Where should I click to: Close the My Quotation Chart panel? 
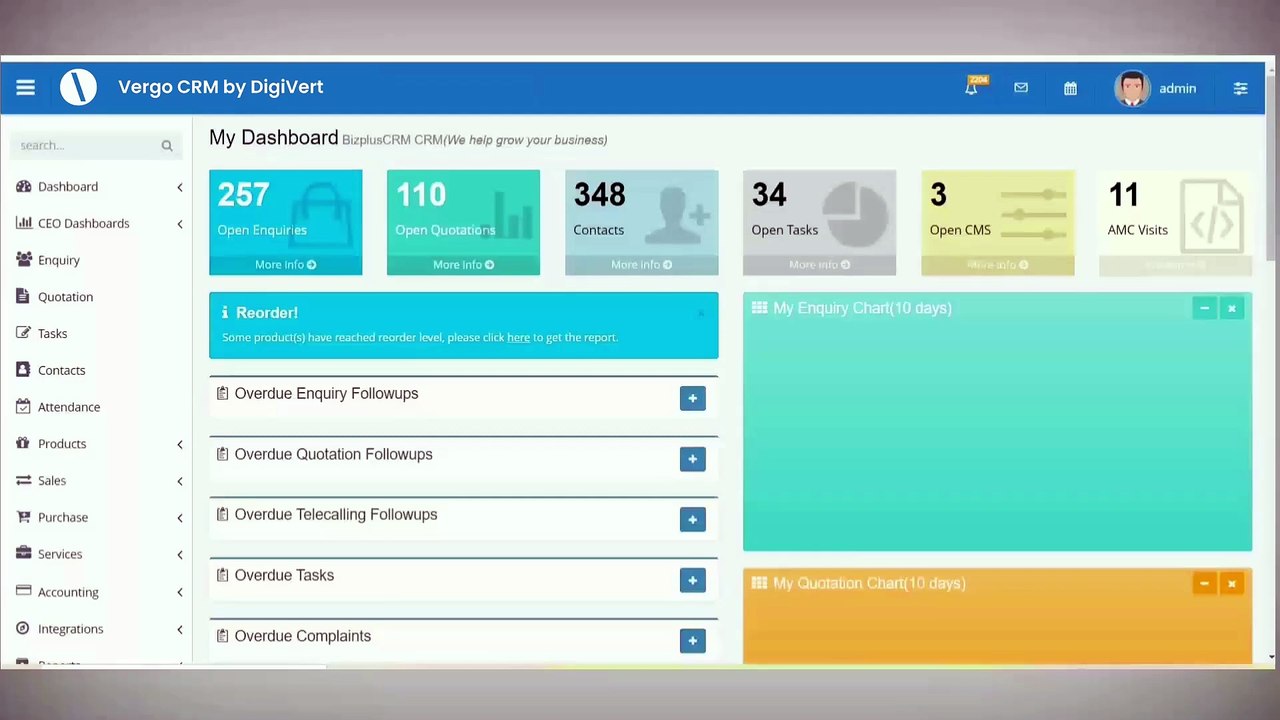point(1232,583)
